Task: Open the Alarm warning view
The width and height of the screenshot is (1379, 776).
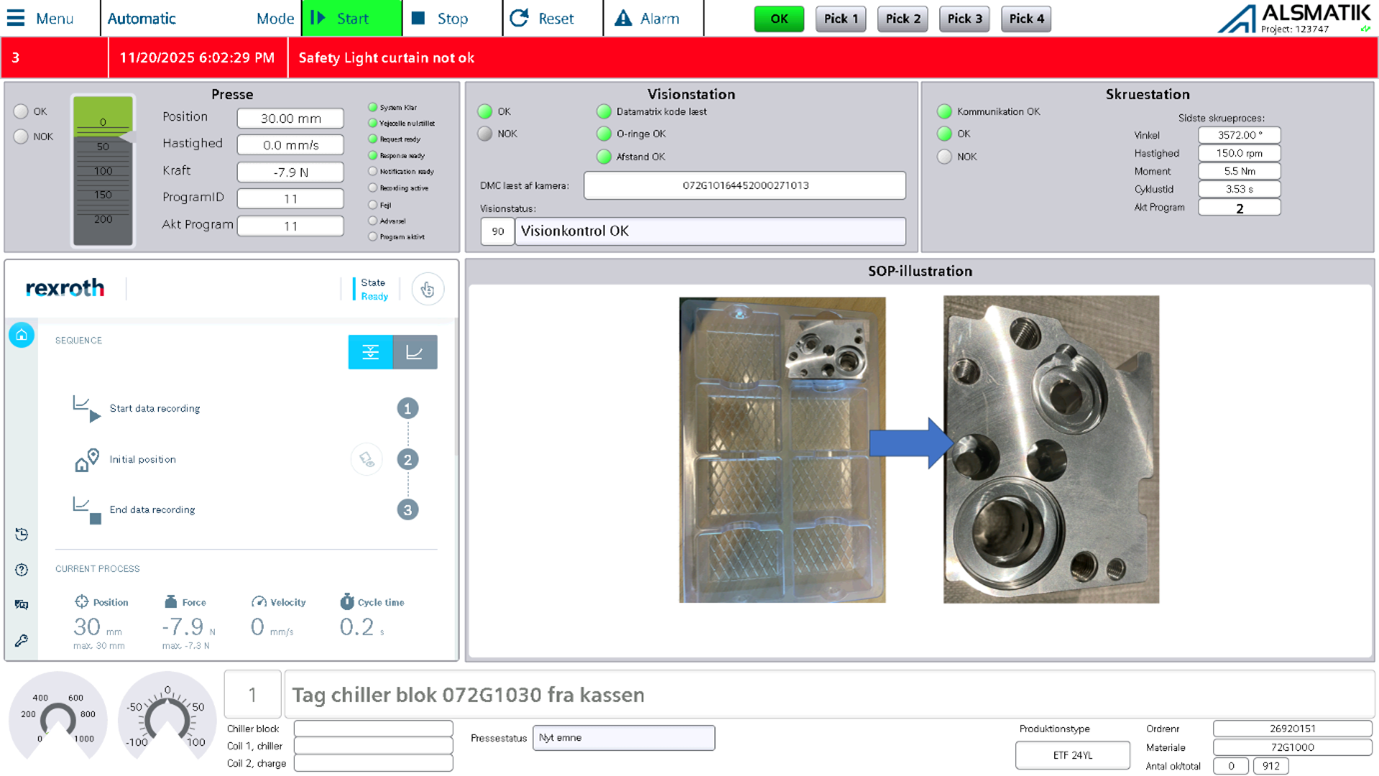Action: (647, 18)
